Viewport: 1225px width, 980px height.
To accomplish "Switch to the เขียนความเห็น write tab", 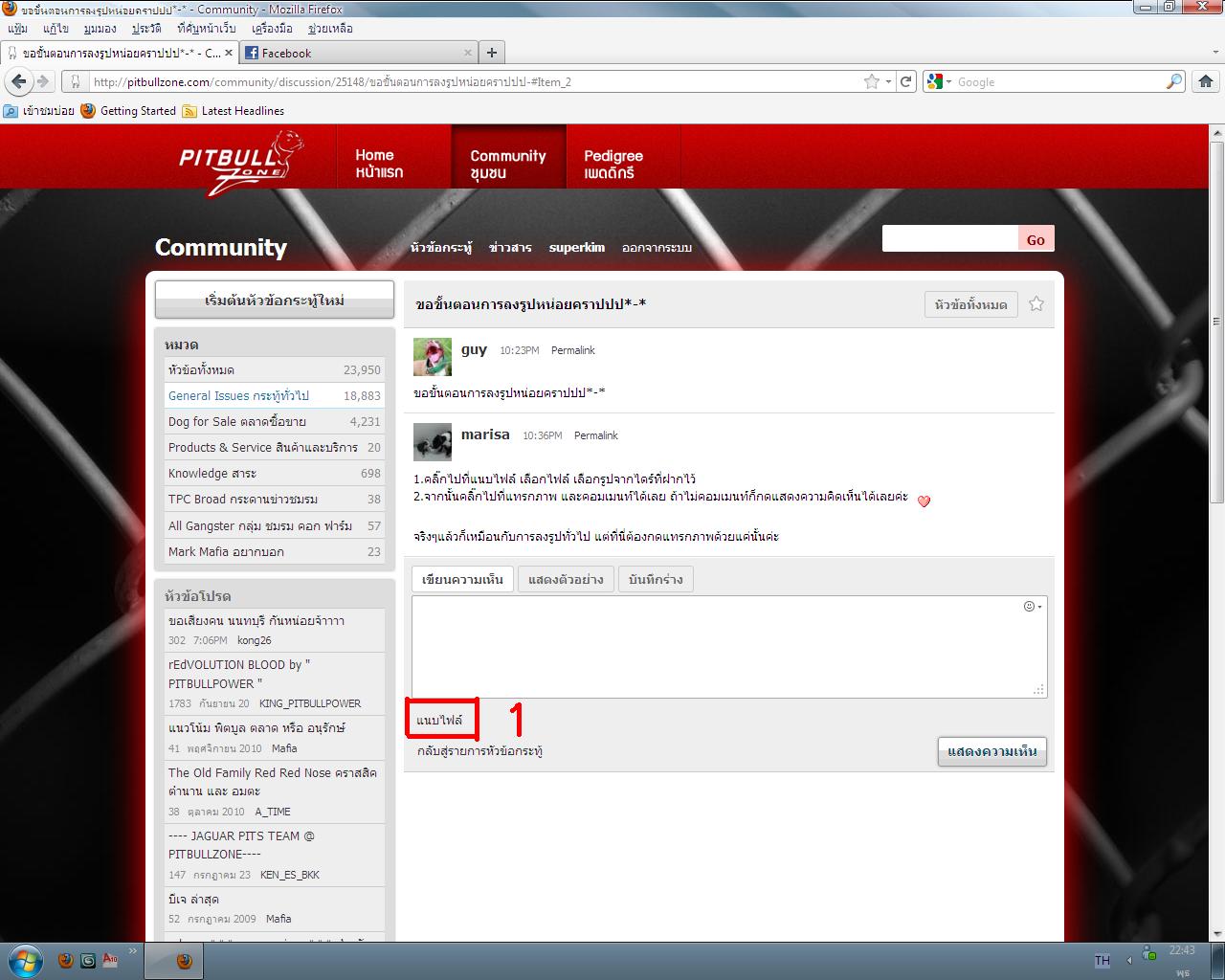I will click(463, 579).
